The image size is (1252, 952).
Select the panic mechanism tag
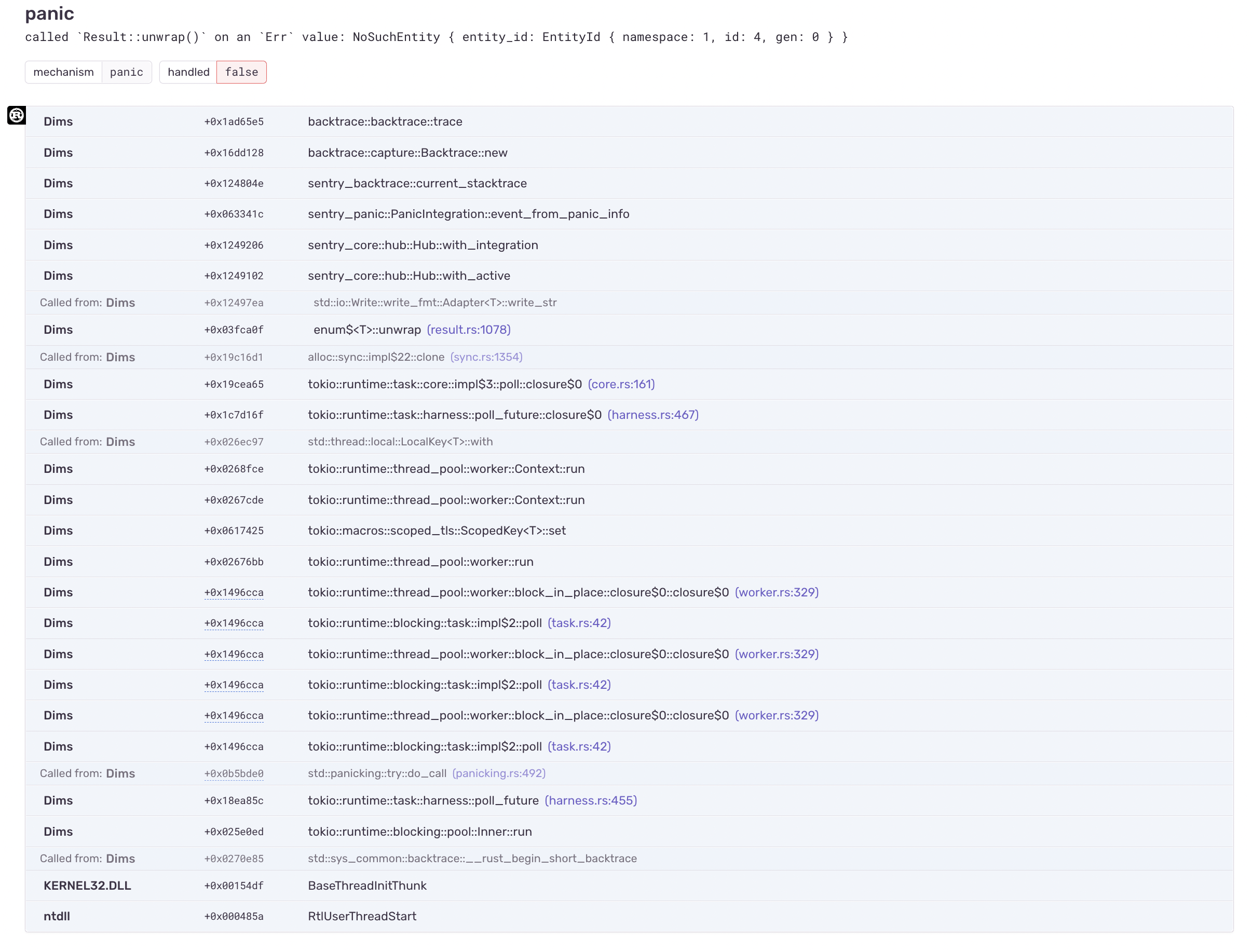click(x=127, y=72)
